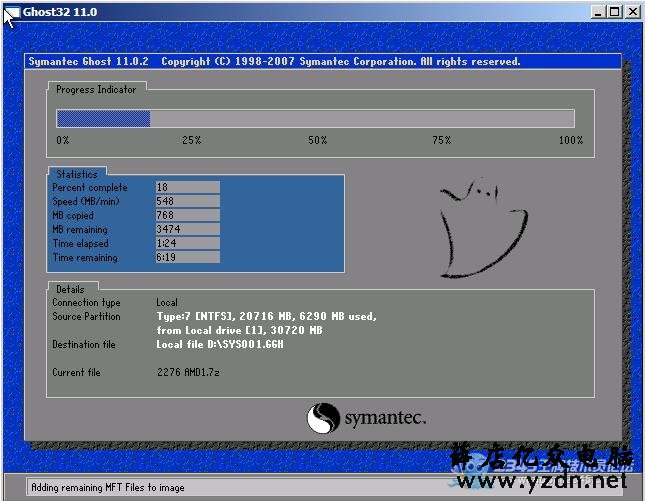Click the connection type value 'Local'
This screenshot has width=645, height=501.
pyautogui.click(x=167, y=302)
